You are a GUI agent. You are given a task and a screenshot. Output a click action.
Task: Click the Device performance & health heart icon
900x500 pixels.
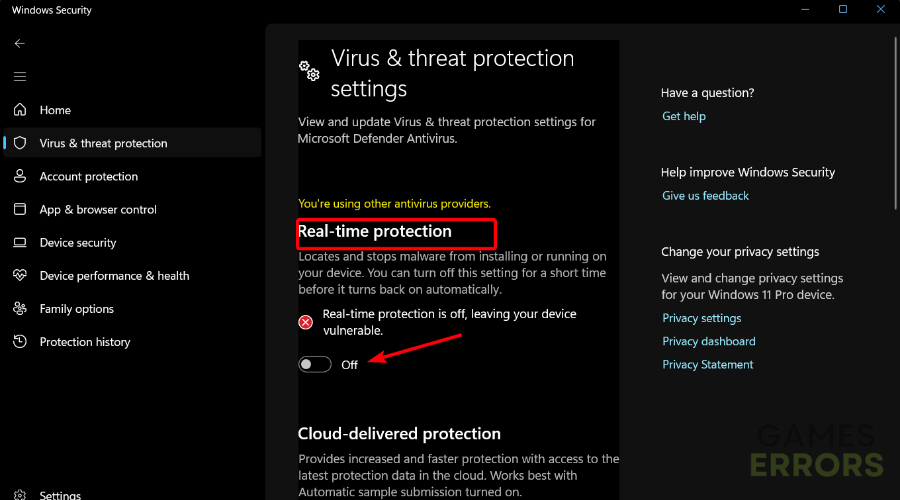(19, 275)
